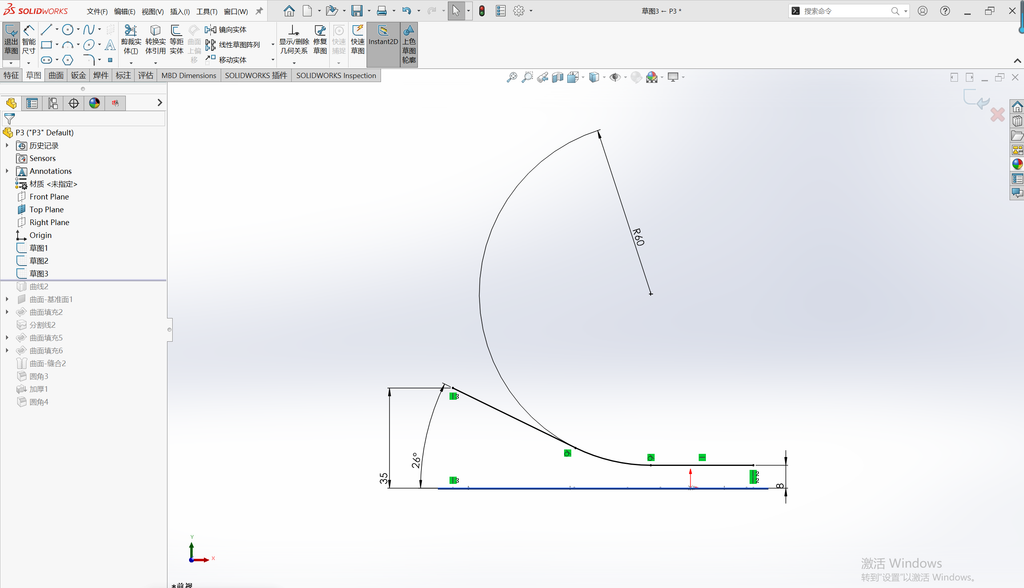The width and height of the screenshot is (1024, 588).
Task: Click the Rebuild traffic light icon
Action: coord(482,11)
